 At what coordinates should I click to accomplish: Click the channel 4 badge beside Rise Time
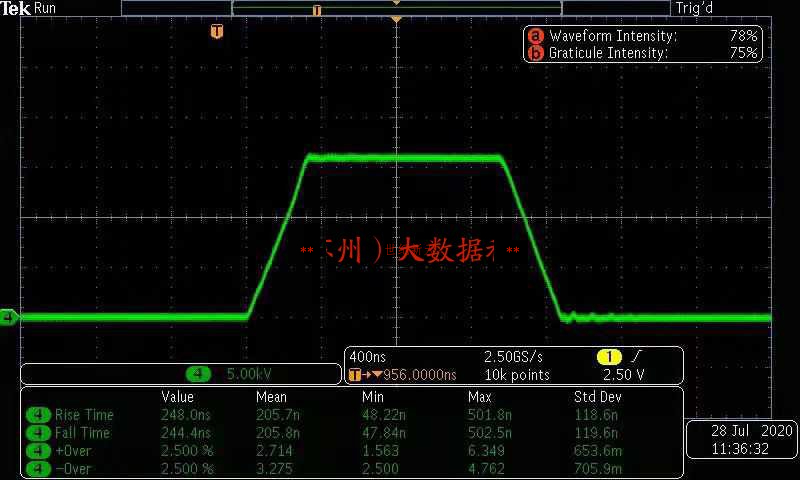click(x=39, y=415)
